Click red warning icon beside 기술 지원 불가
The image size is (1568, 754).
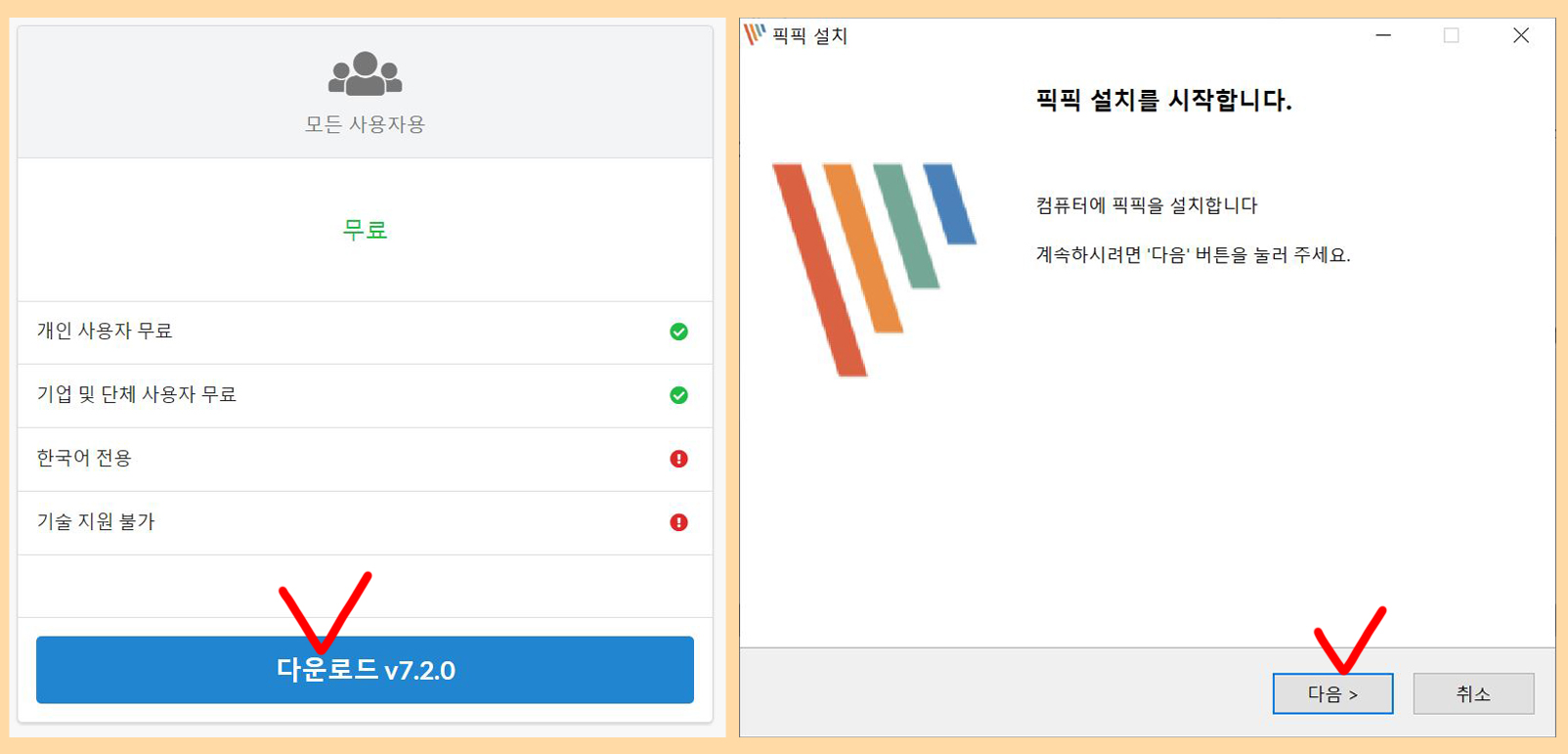[678, 522]
